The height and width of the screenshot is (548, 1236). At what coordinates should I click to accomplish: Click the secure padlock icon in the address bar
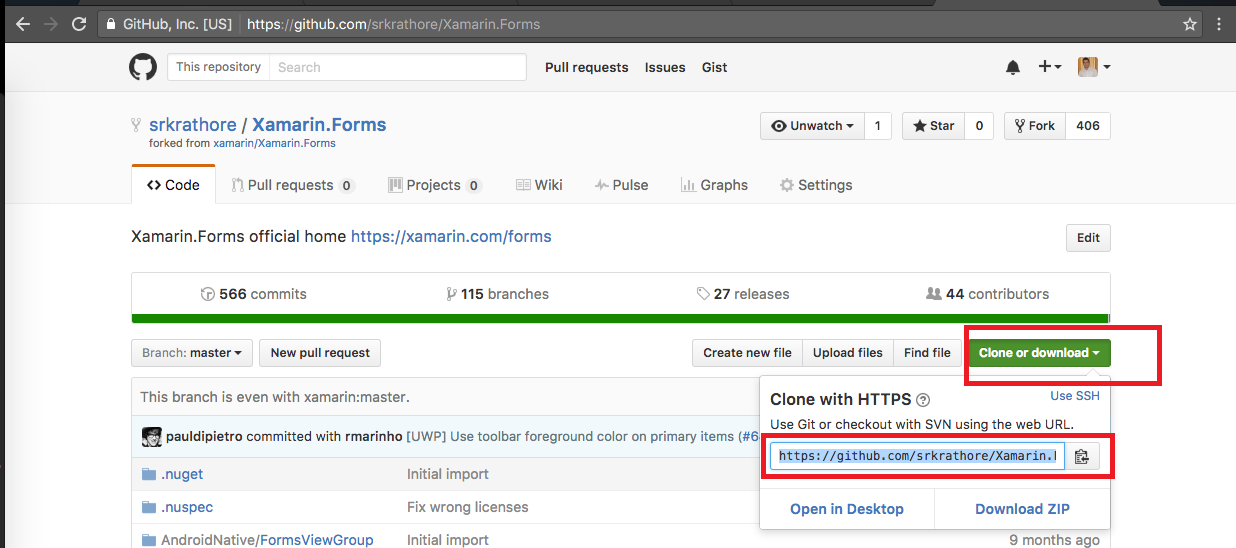coord(112,23)
